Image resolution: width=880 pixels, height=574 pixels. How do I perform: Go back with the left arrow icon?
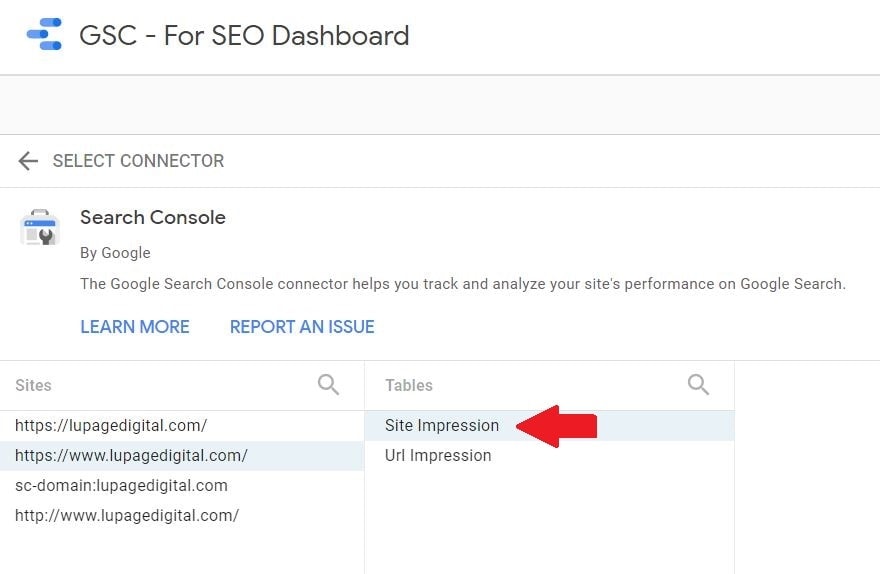click(x=28, y=161)
